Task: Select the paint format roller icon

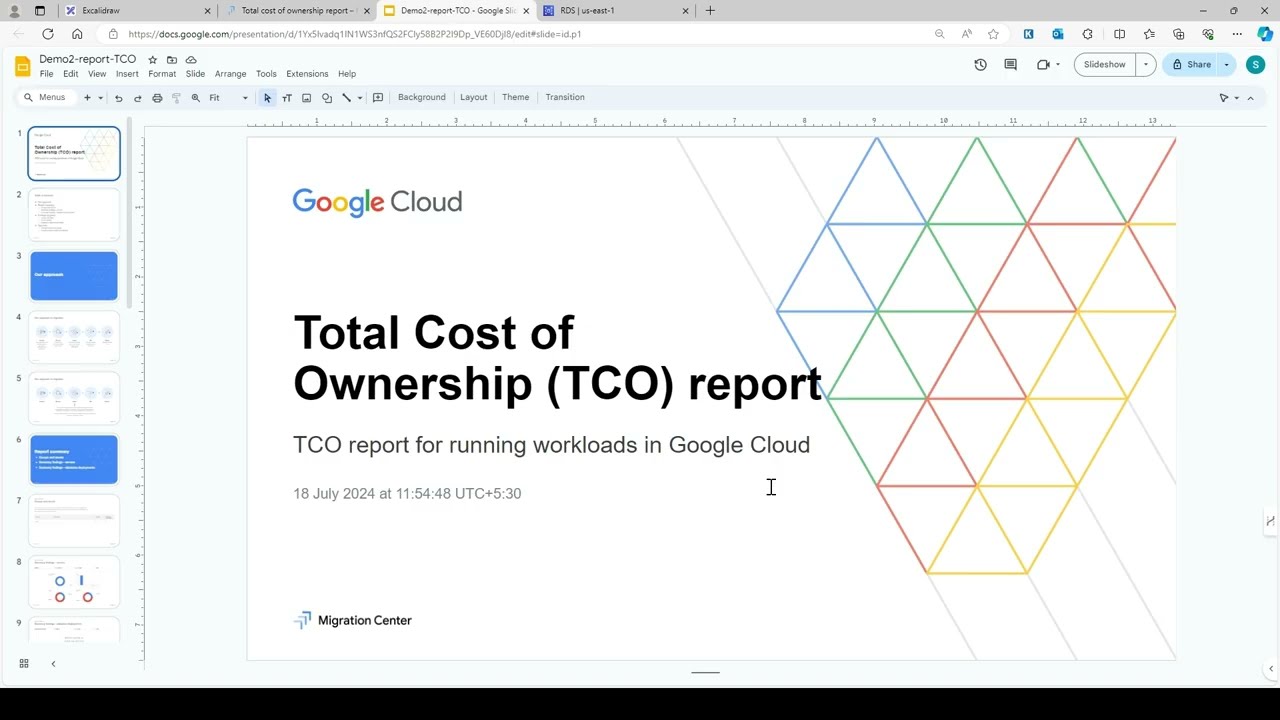Action: point(176,98)
